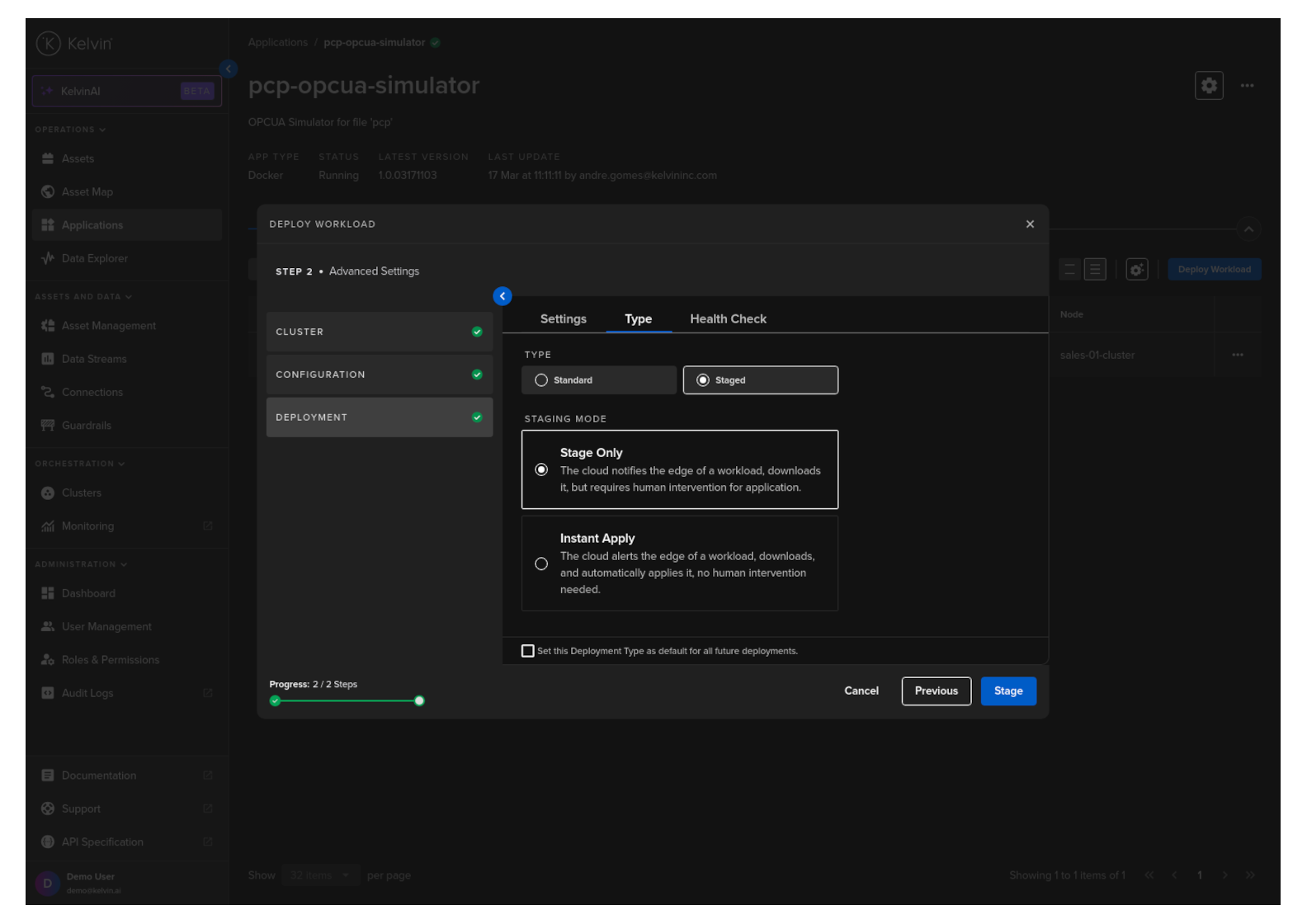
Task: Click the Connections icon in sidebar
Action: pos(48,393)
